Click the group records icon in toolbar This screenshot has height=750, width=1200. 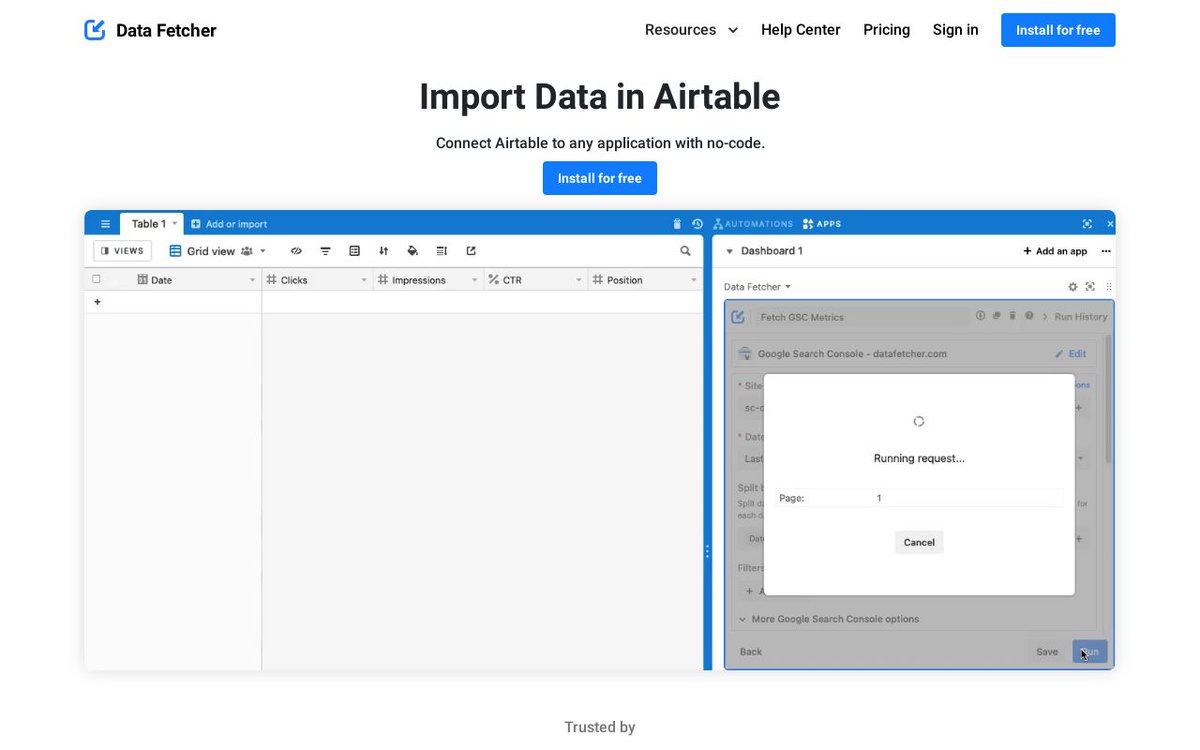[x=354, y=251]
